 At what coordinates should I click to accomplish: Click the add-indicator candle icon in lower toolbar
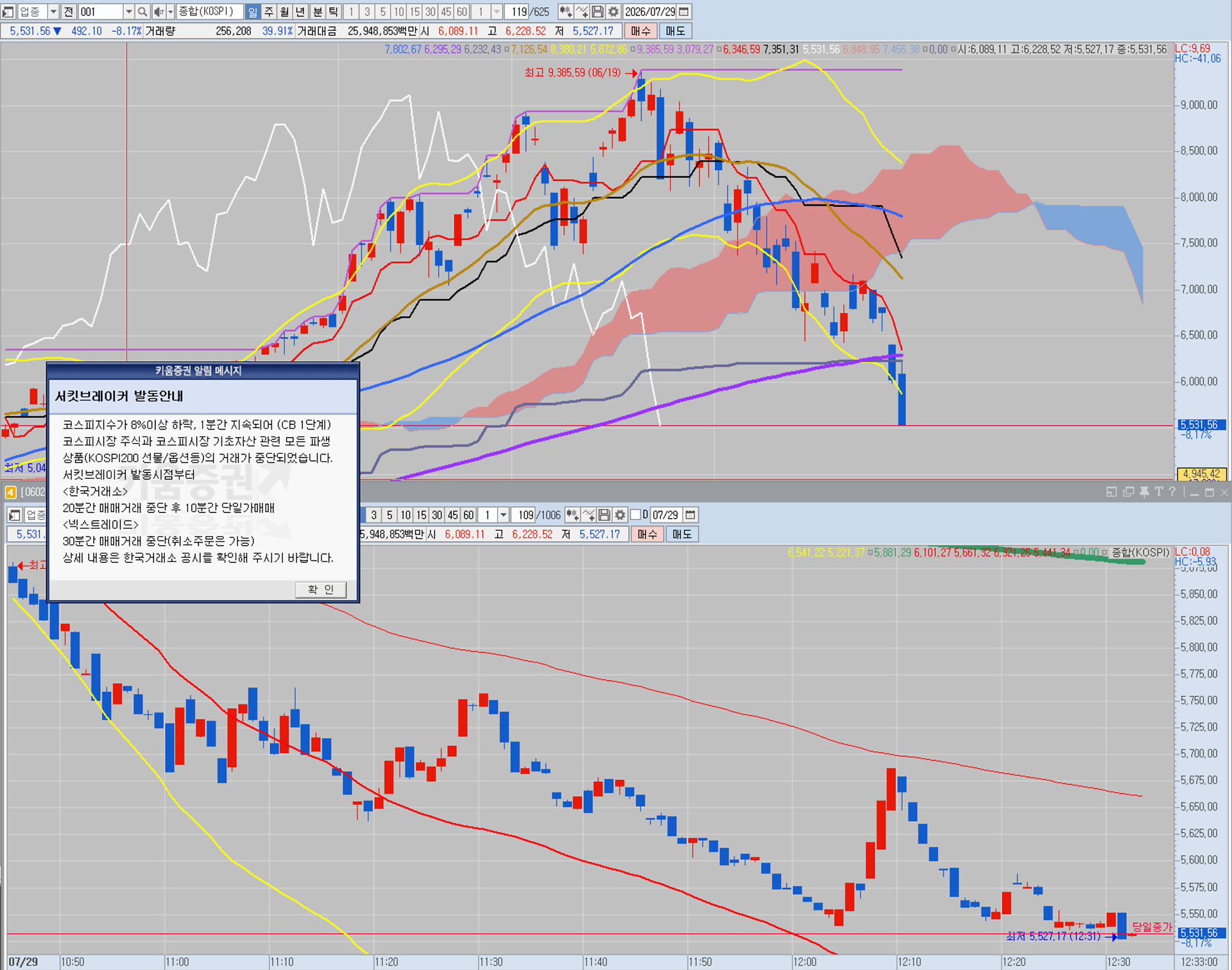(x=573, y=515)
